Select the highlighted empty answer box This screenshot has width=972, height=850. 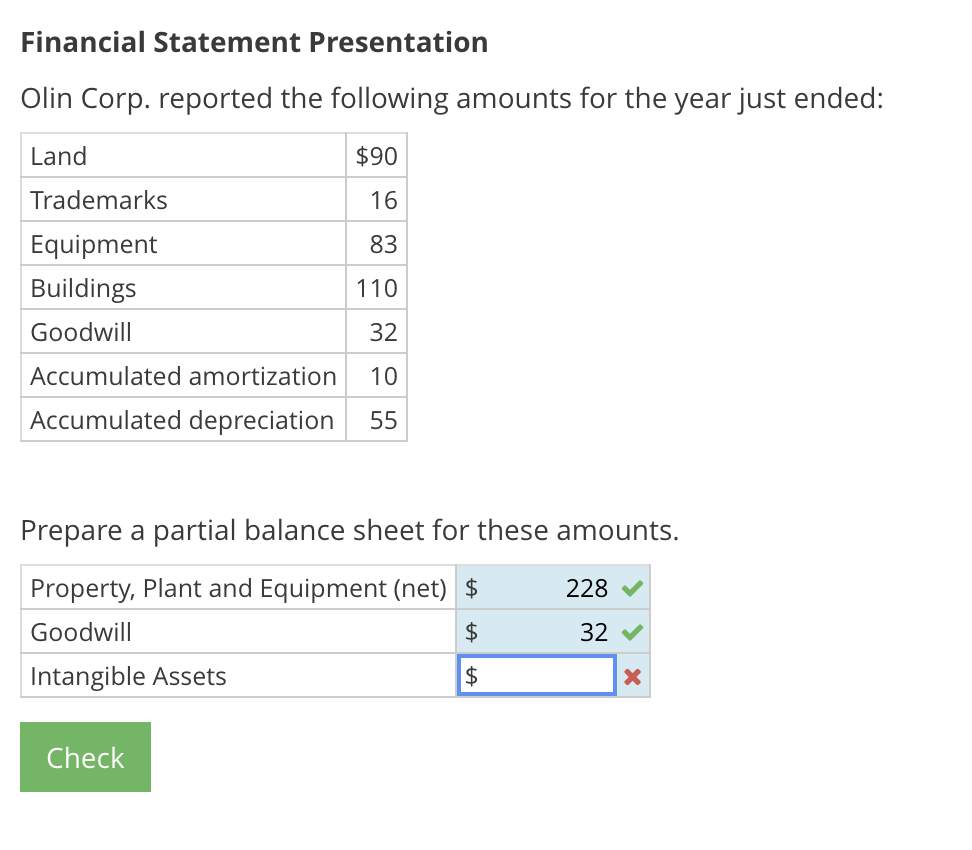(x=537, y=675)
